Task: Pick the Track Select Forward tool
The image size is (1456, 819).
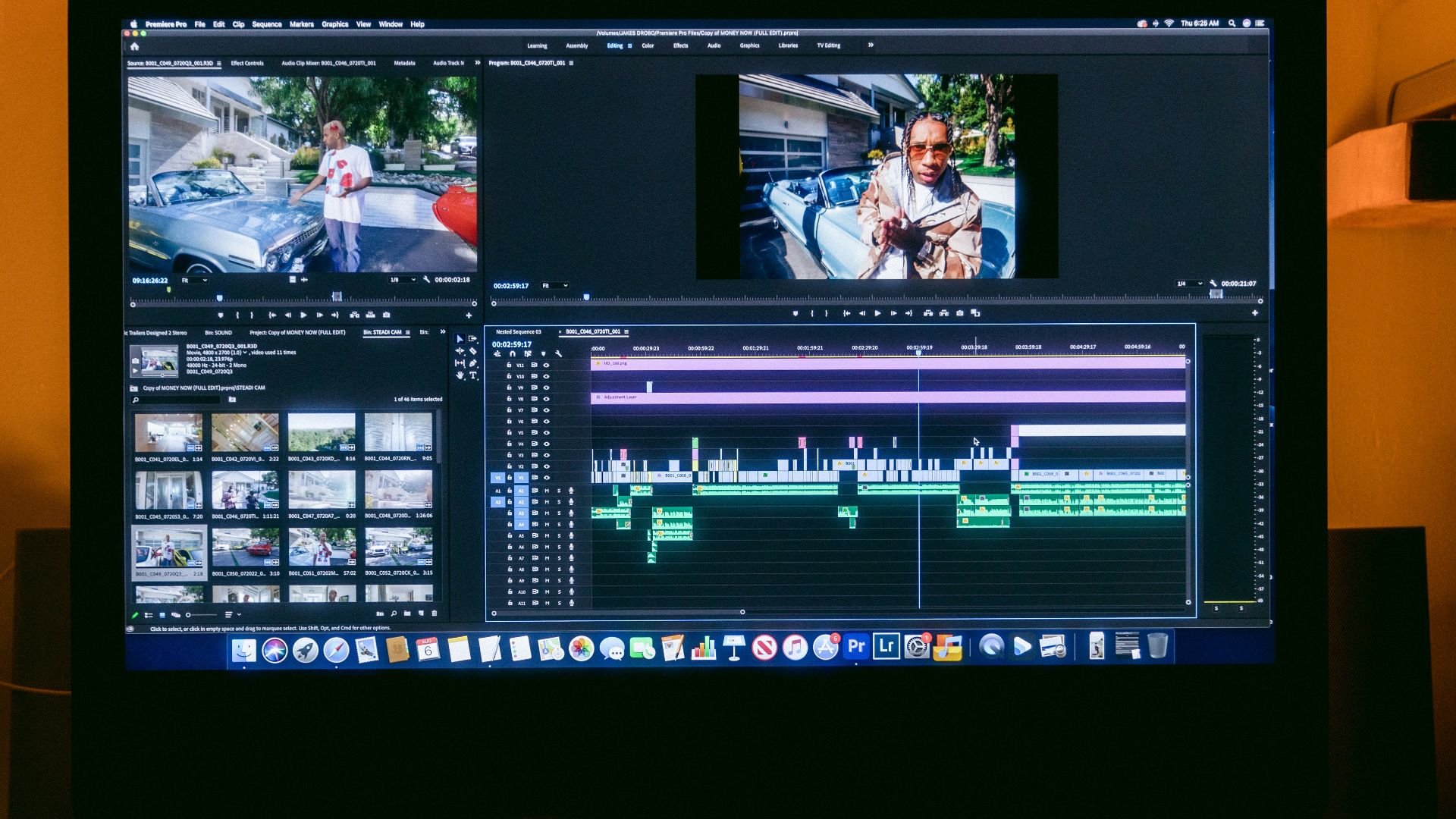Action: coord(473,339)
